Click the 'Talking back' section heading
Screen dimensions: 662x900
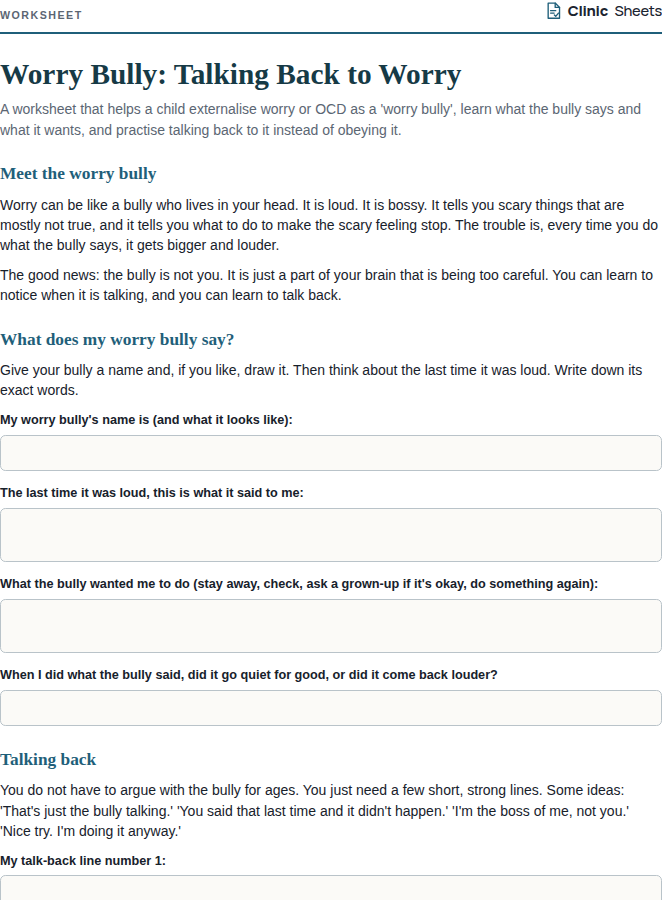point(48,759)
